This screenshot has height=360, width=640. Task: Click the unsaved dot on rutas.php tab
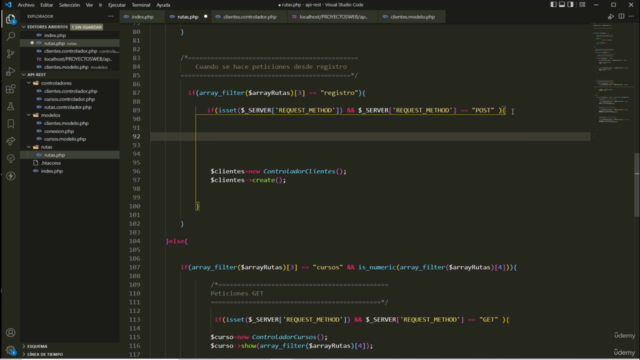[205, 17]
